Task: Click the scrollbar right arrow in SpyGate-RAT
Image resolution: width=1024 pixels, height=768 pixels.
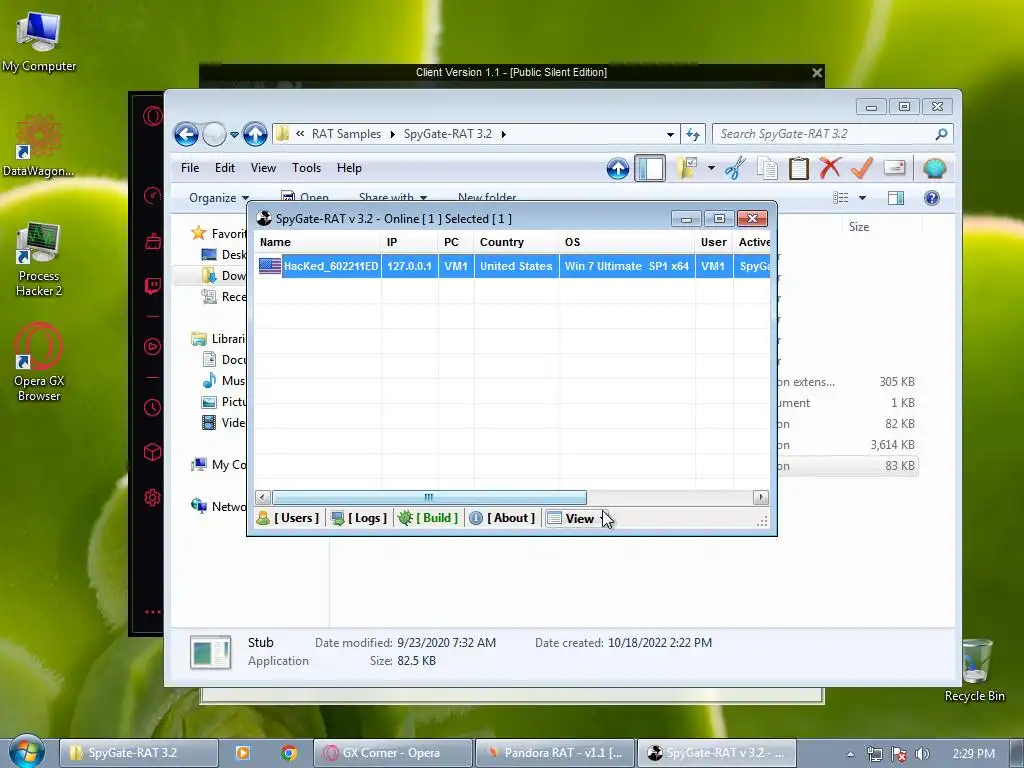Action: tap(760, 498)
